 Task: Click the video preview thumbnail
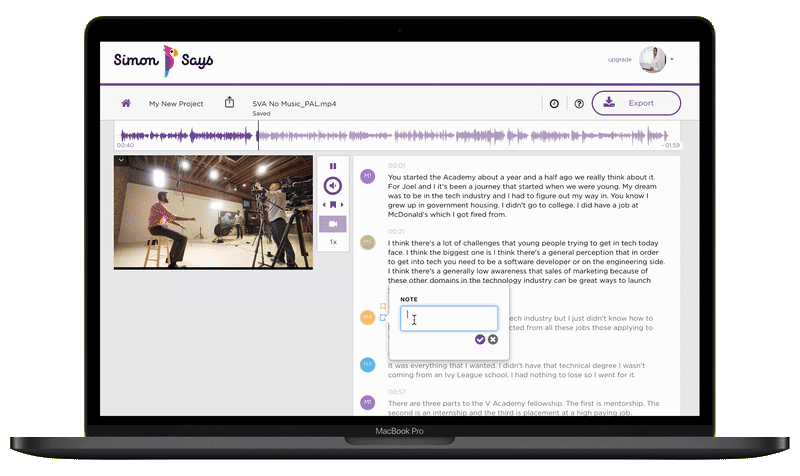click(x=213, y=212)
